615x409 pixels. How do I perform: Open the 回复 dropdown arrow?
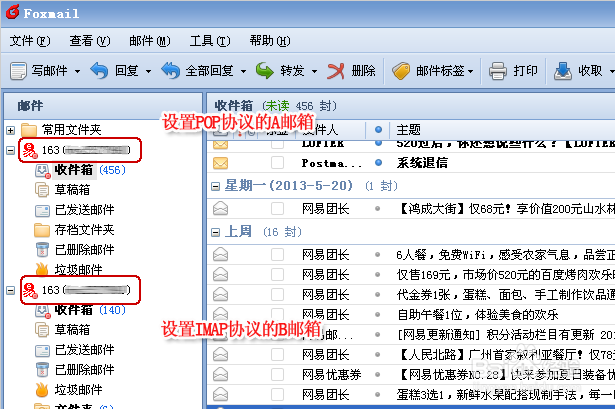148,71
